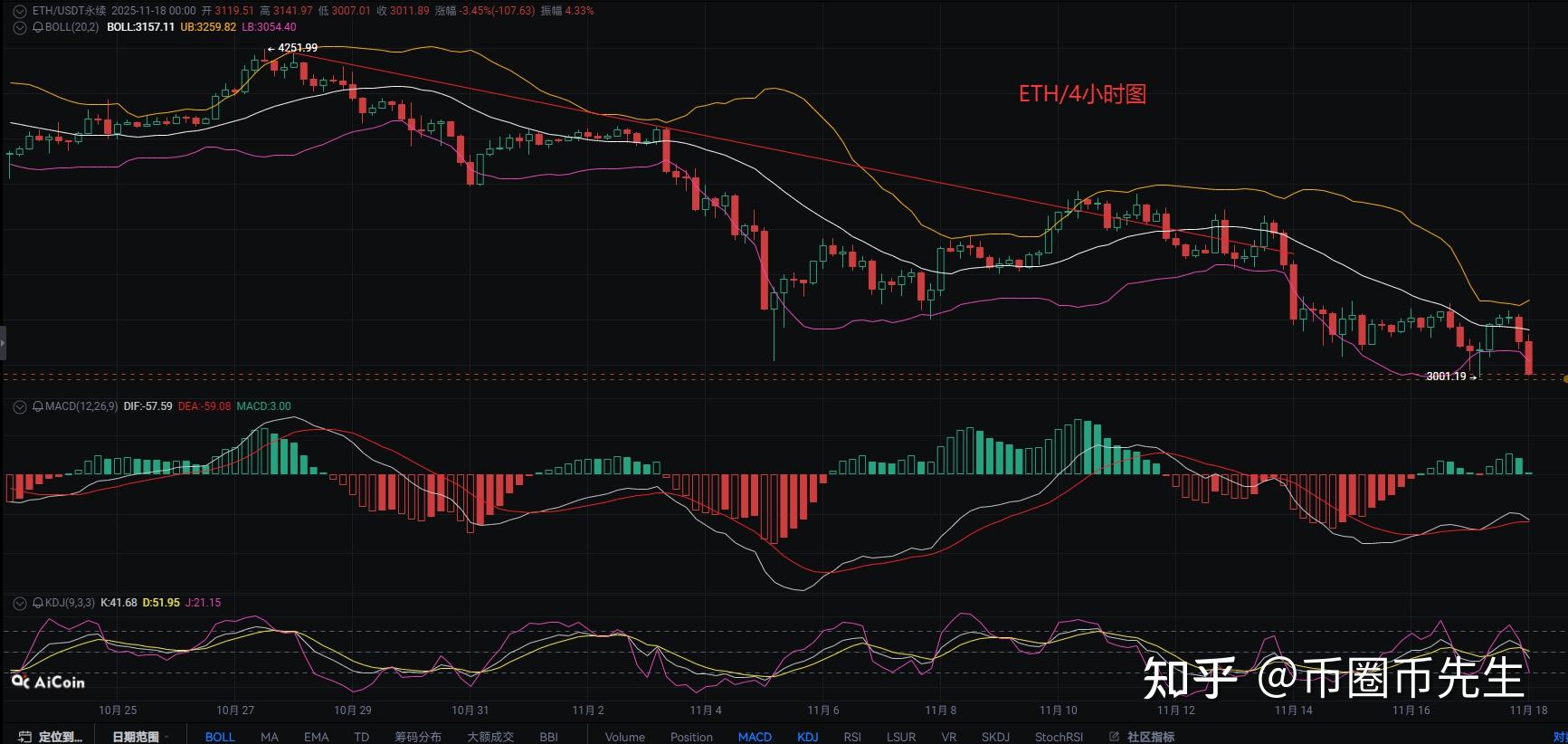The height and width of the screenshot is (744, 1568).
Task: Enable the EMA main indicator
Action: pyautogui.click(x=317, y=737)
